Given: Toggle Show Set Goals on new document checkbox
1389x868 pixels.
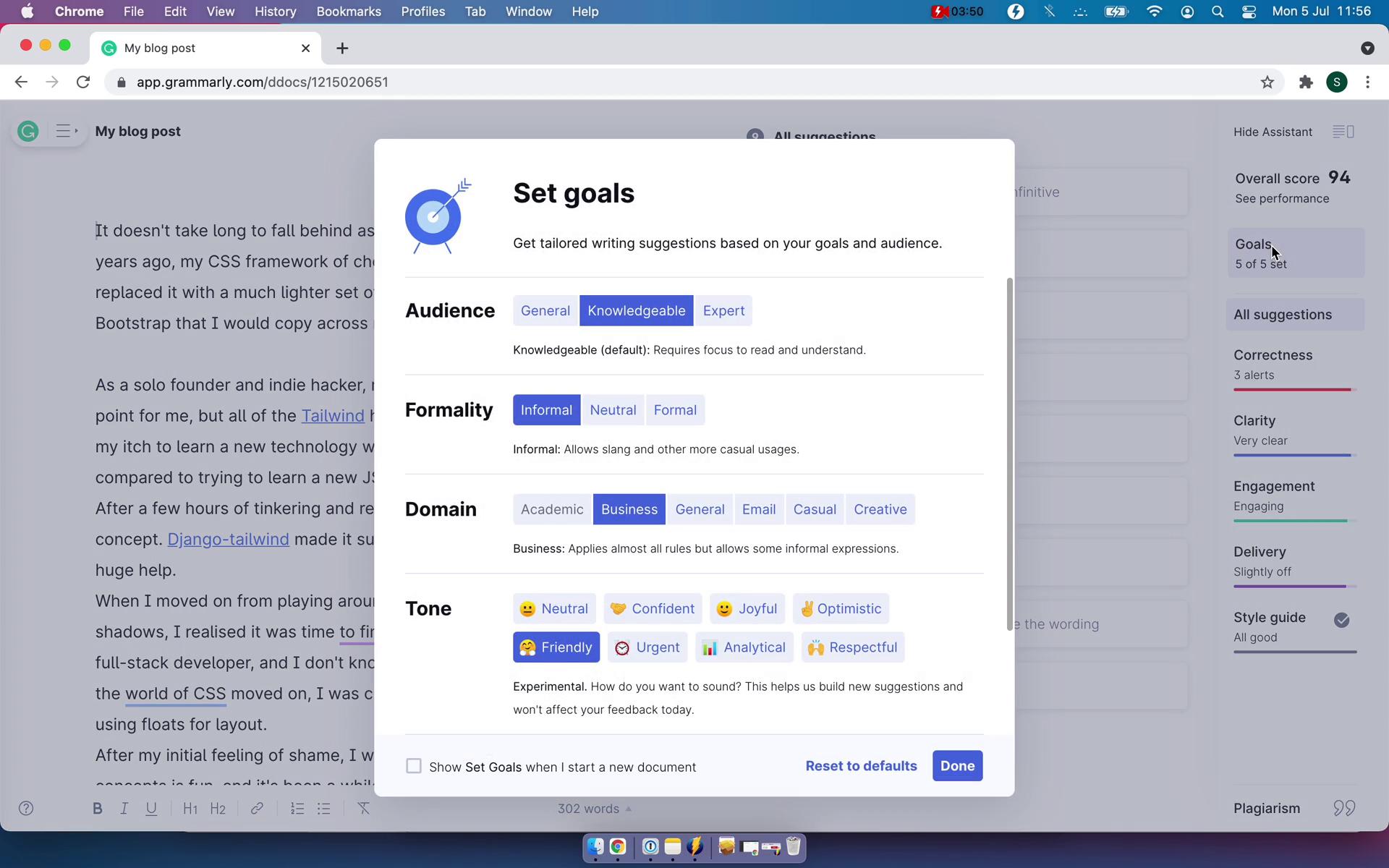Looking at the screenshot, I should coord(414,766).
